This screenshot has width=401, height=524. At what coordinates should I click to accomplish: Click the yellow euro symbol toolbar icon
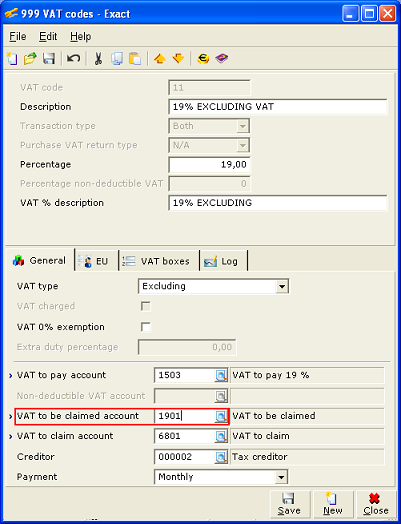[203, 59]
